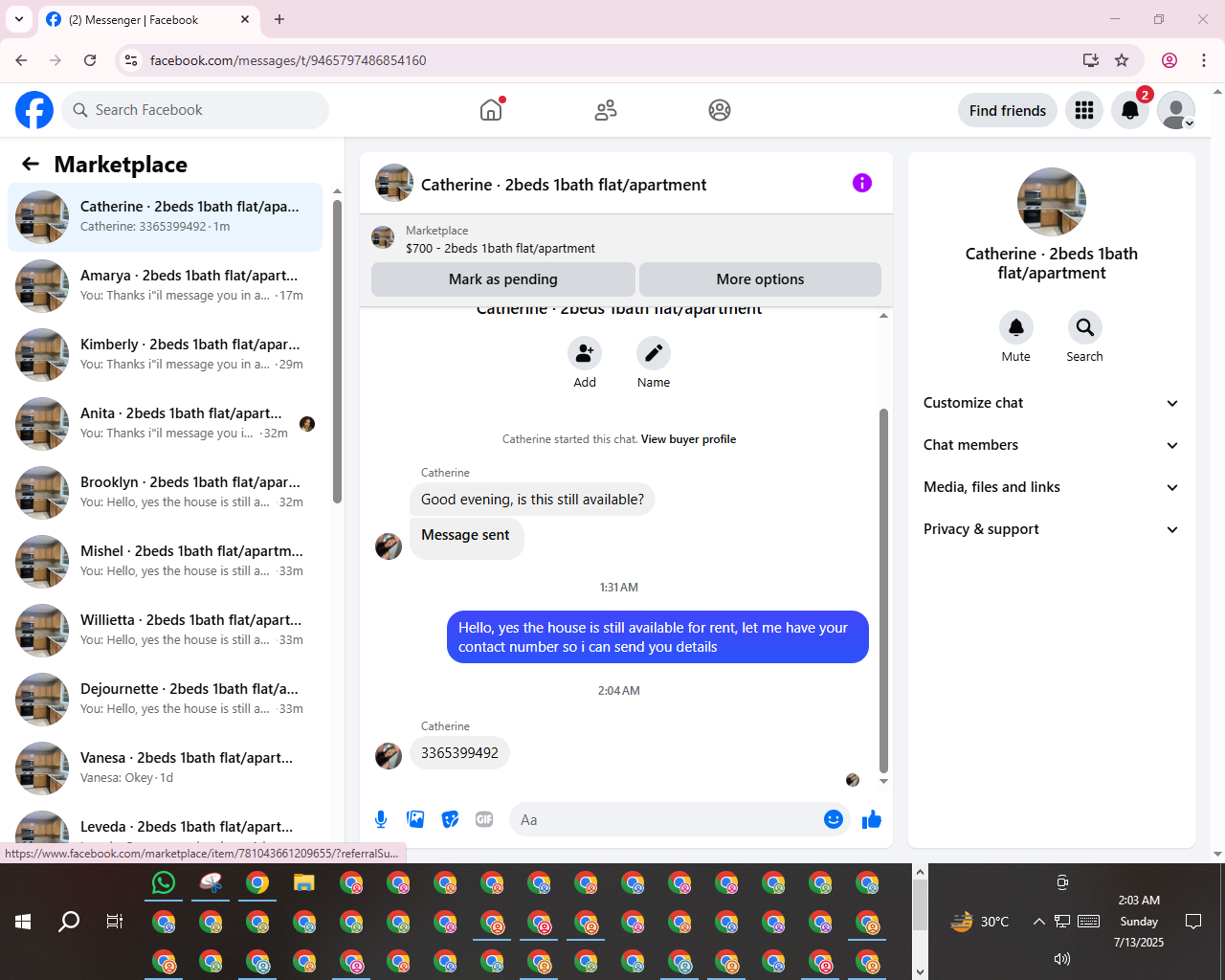This screenshot has width=1225, height=980.
Task: Click the conversation list scrollbar
Action: coord(337,349)
